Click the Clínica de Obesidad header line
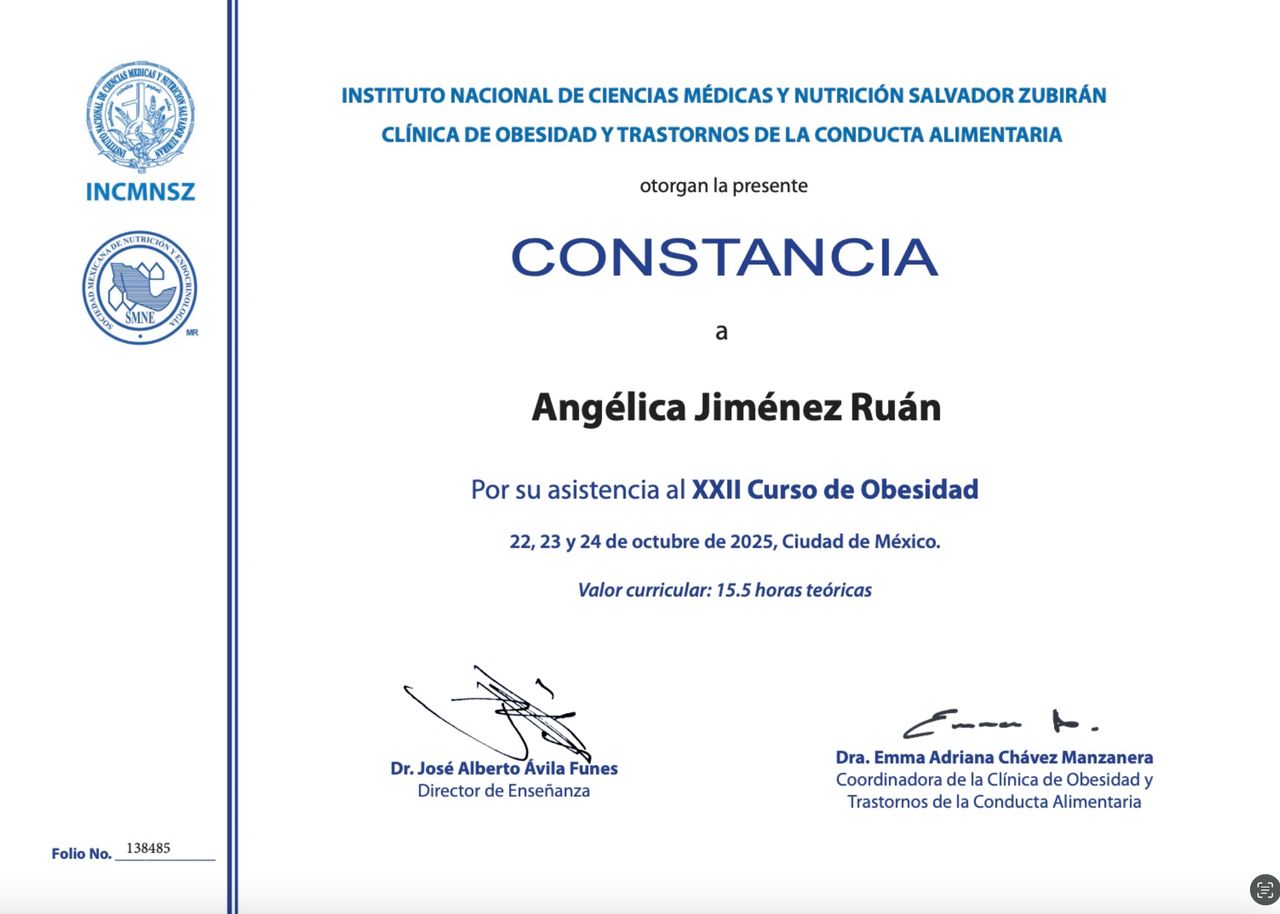The height and width of the screenshot is (914, 1280). pos(721,135)
